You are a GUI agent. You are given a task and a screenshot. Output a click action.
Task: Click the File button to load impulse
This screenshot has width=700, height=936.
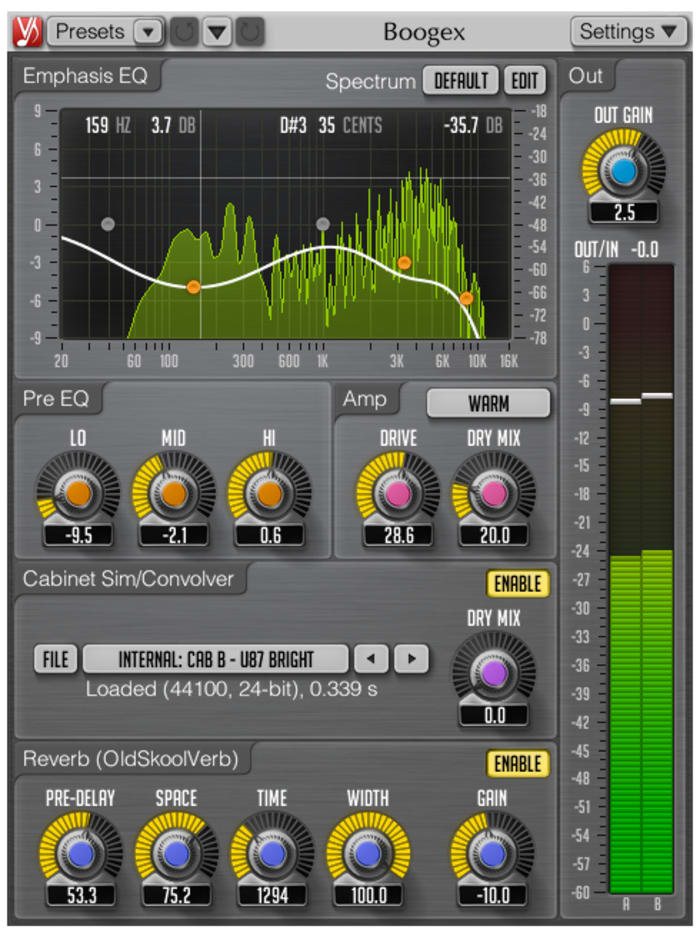[x=55, y=659]
